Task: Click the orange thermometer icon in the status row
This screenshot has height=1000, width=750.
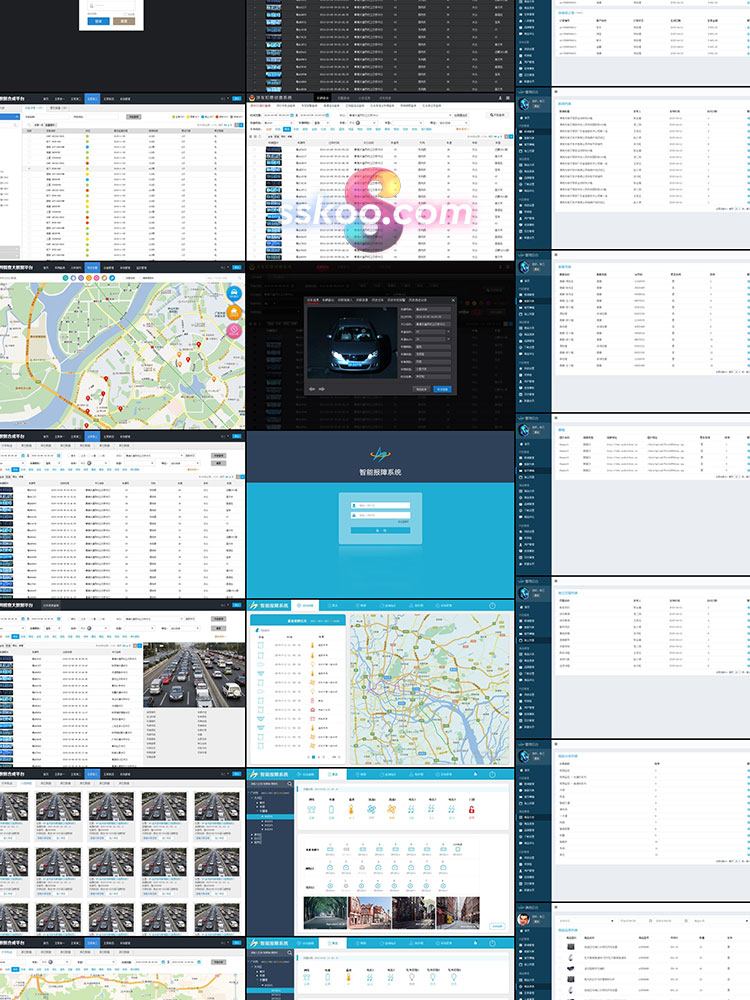Action: click(351, 809)
